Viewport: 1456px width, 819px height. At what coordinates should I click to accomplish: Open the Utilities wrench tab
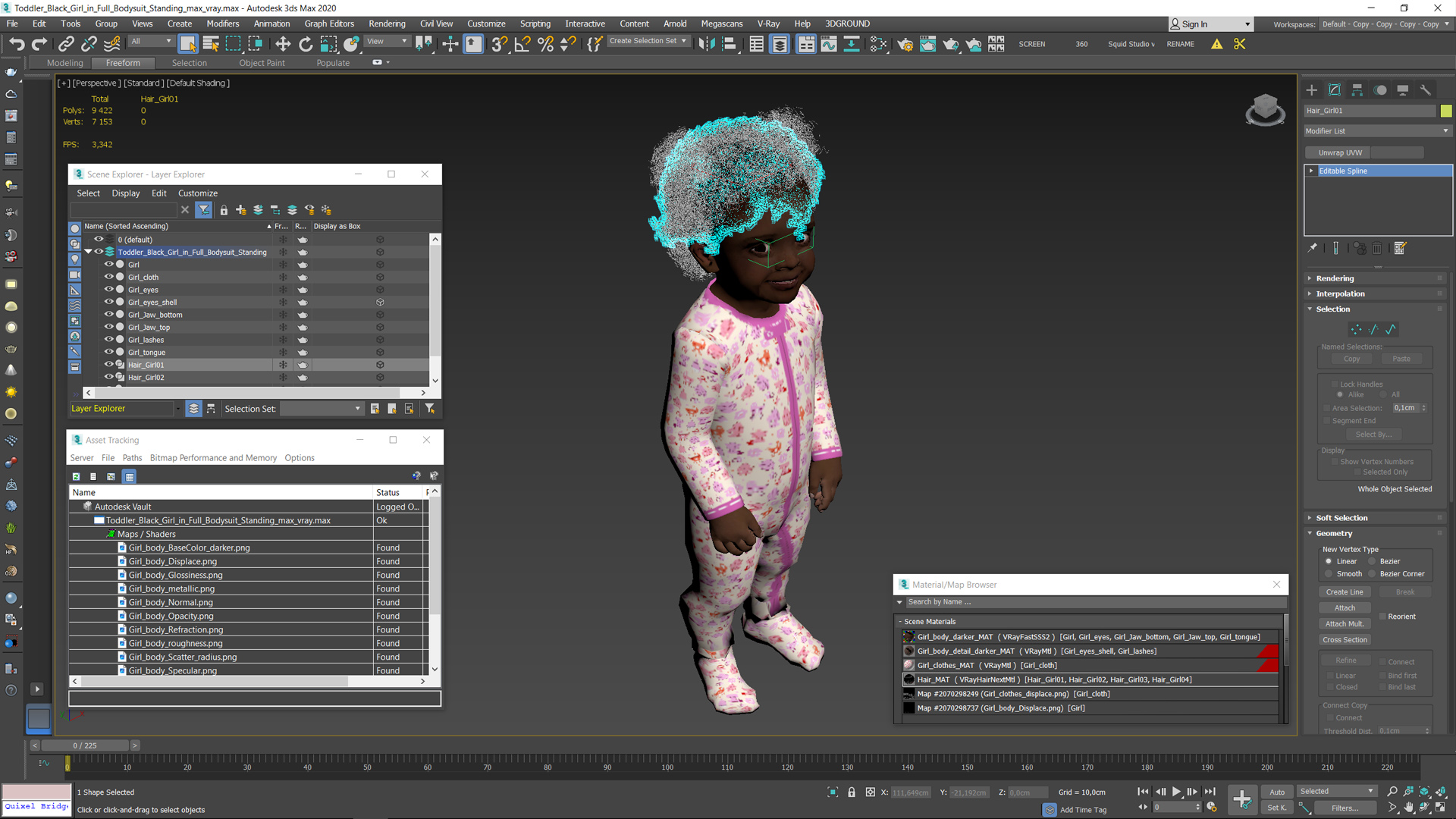pos(1426,89)
